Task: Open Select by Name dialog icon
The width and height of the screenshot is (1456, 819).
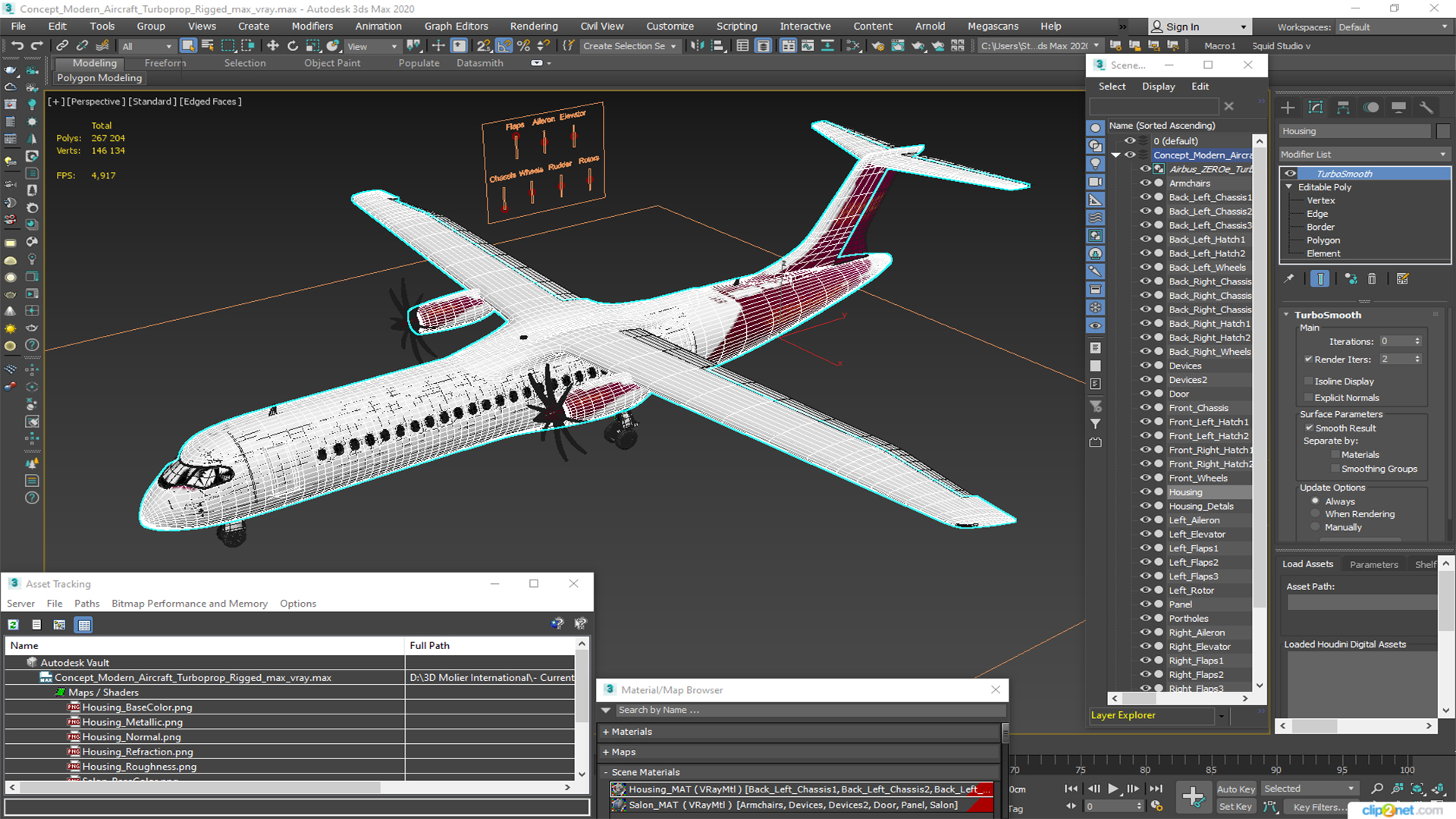Action: tap(207, 46)
